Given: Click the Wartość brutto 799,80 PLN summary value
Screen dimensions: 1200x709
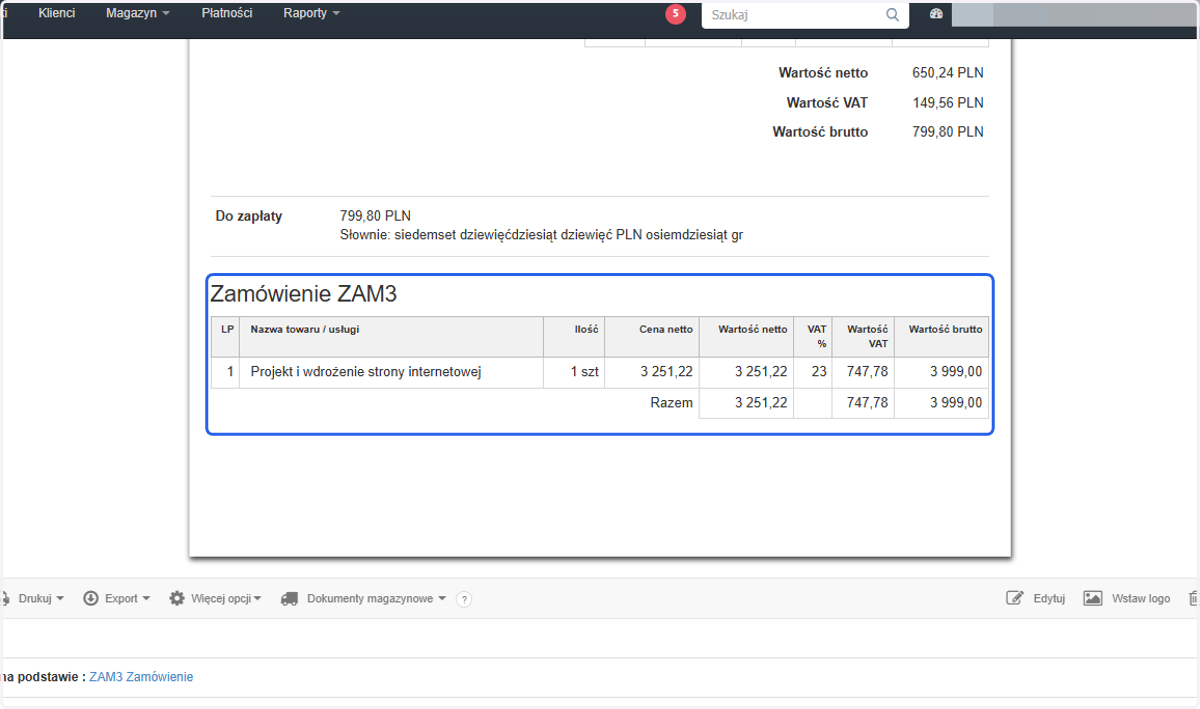Looking at the screenshot, I should (x=948, y=132).
